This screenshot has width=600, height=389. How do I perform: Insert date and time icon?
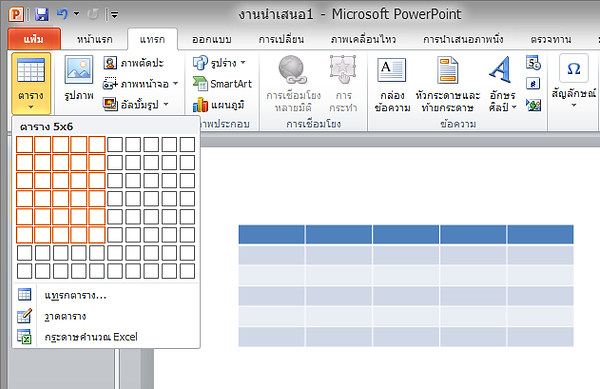533,63
